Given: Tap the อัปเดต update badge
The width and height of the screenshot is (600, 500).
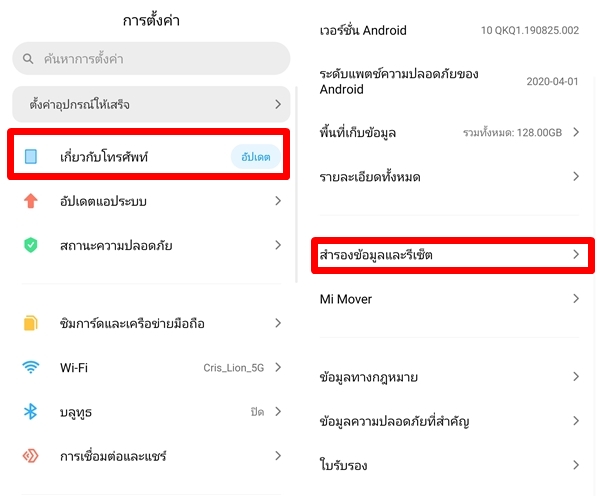Looking at the screenshot, I should pyautogui.click(x=256, y=157).
